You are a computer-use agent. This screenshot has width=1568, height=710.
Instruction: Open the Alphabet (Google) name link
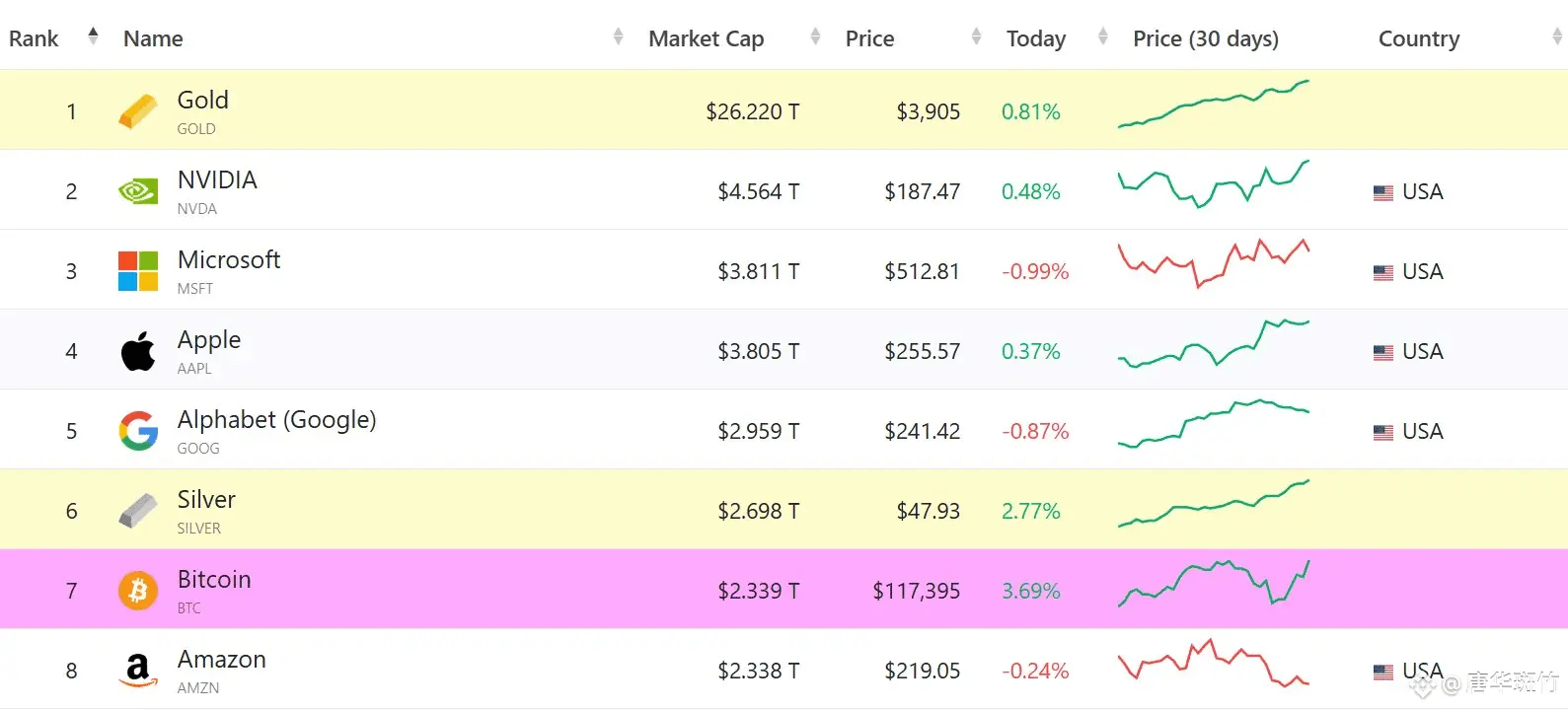[x=276, y=420]
